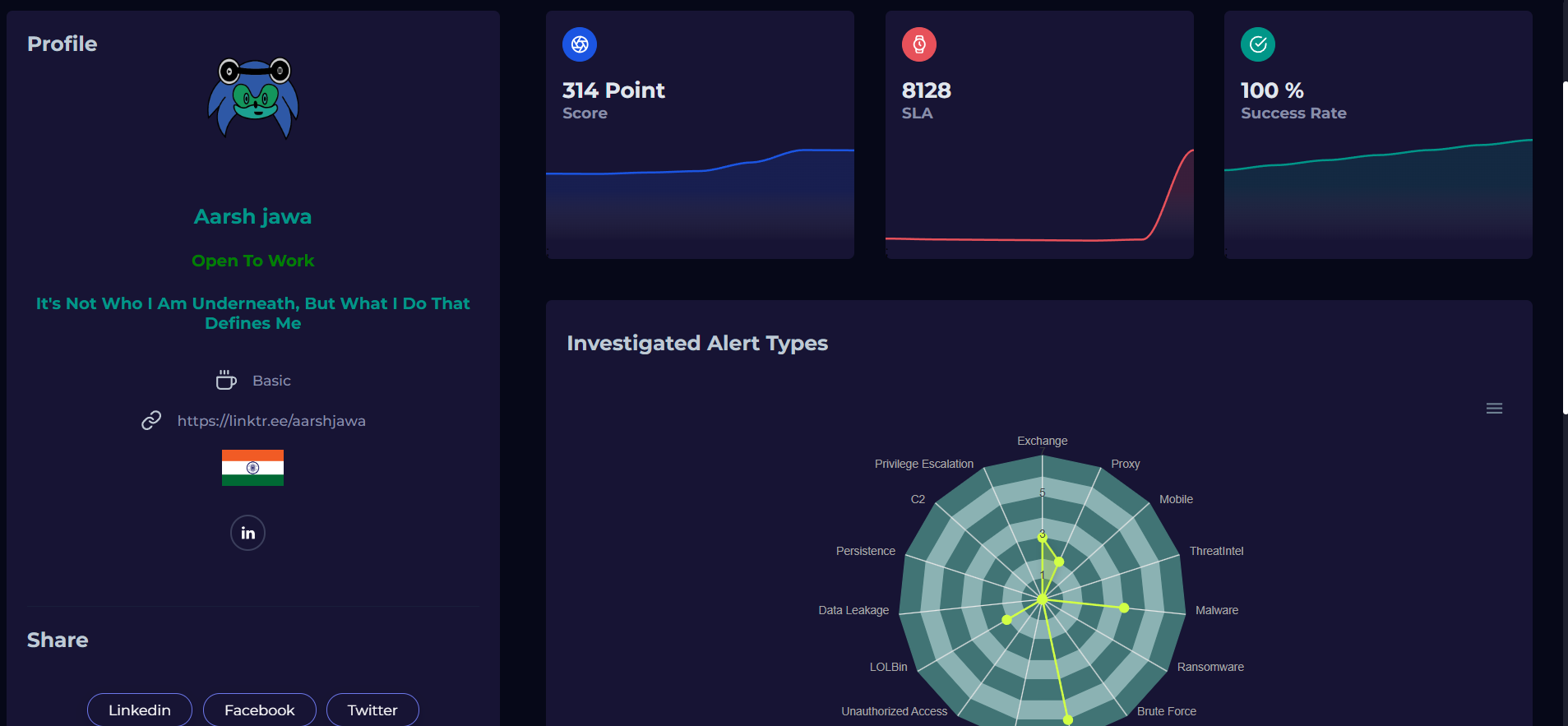Click the Persistence axis label

click(866, 551)
